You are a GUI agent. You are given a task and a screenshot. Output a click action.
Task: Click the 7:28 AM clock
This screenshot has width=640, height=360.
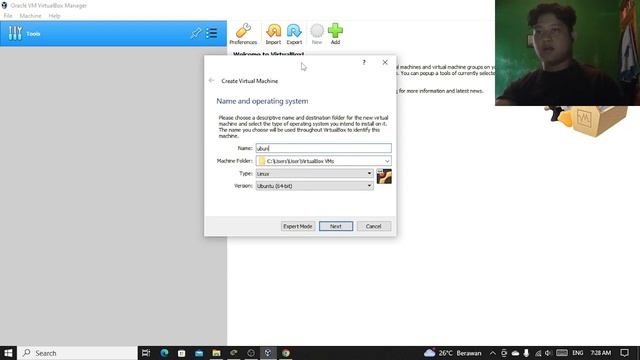point(601,353)
